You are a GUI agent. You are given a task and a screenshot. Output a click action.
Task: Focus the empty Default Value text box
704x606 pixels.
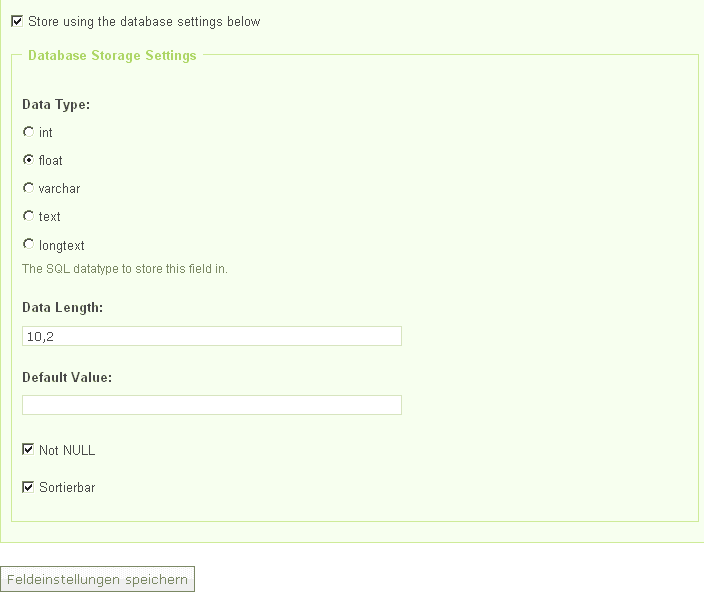coord(211,405)
